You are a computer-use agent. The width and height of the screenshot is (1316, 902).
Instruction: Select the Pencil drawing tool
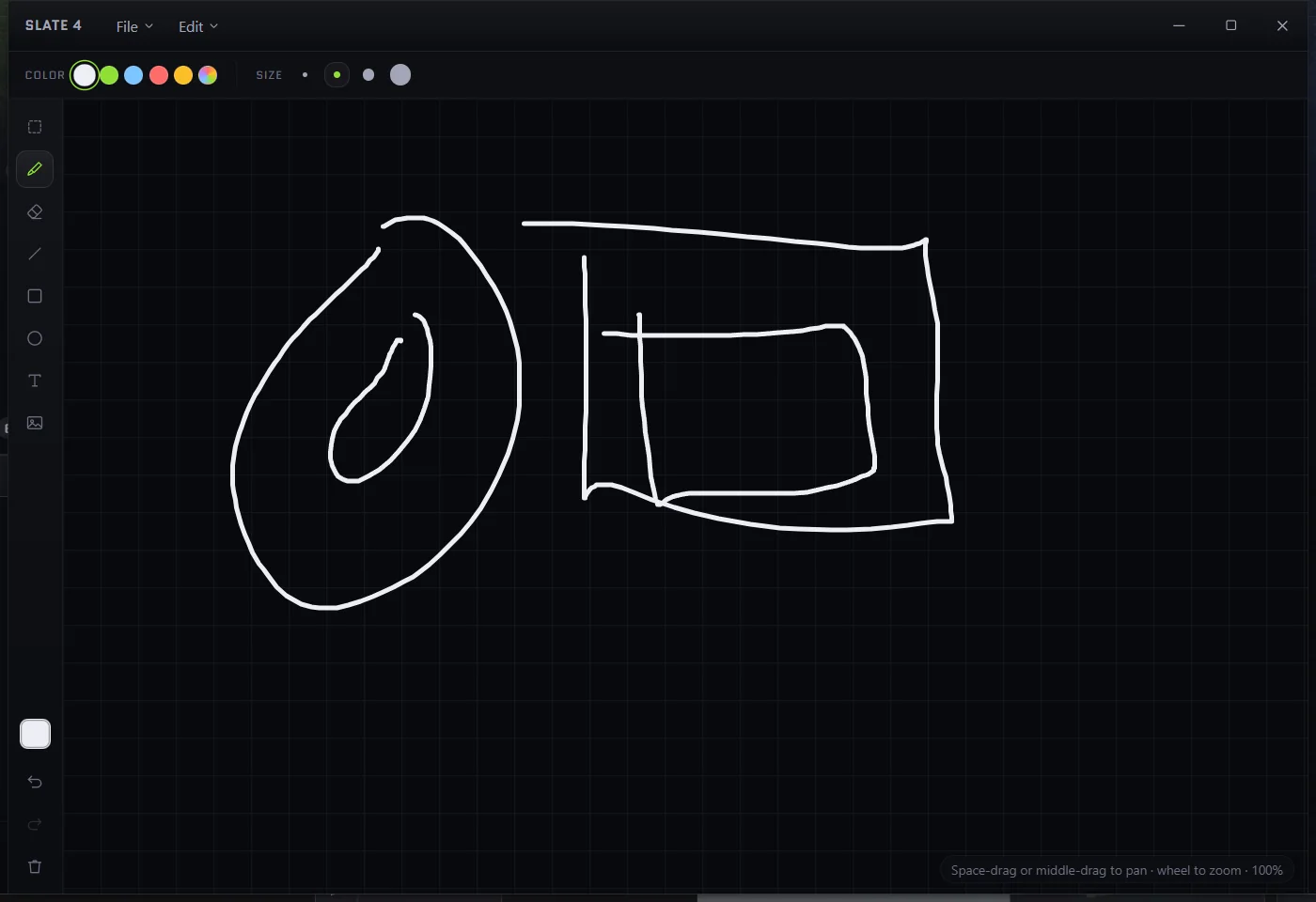(35, 169)
